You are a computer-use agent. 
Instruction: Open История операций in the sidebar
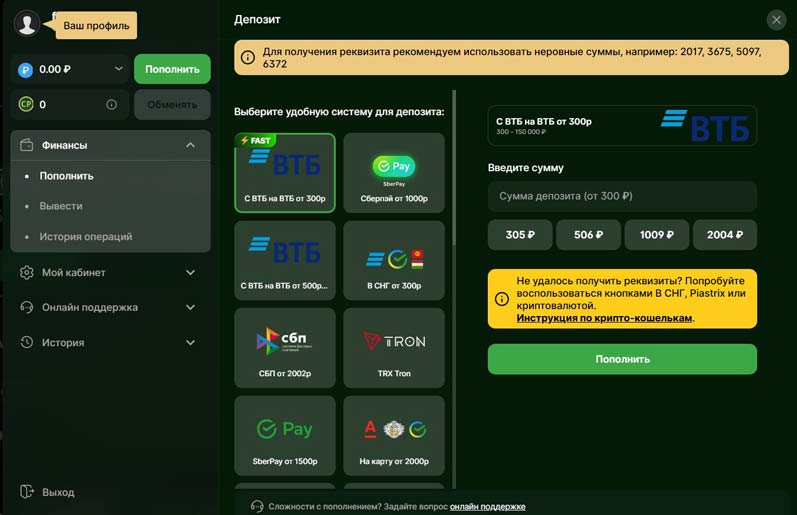(x=86, y=237)
